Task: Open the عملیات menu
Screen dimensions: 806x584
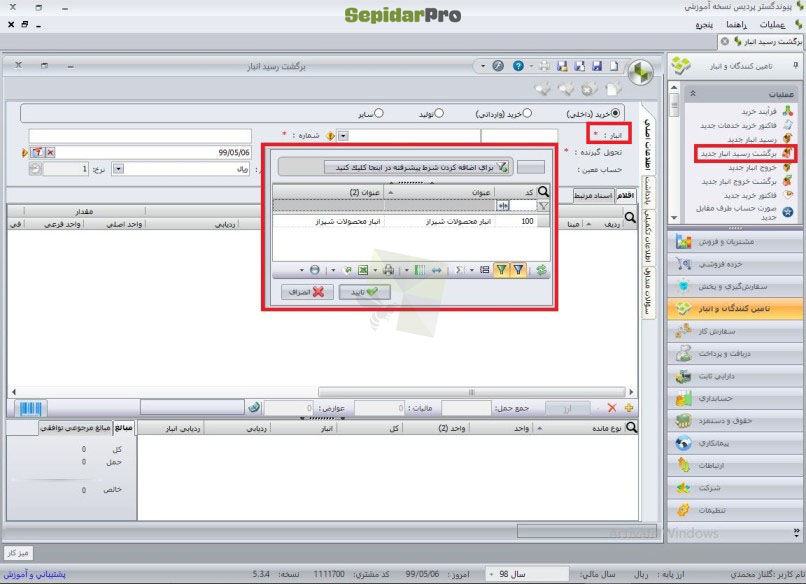Action: pos(772,25)
